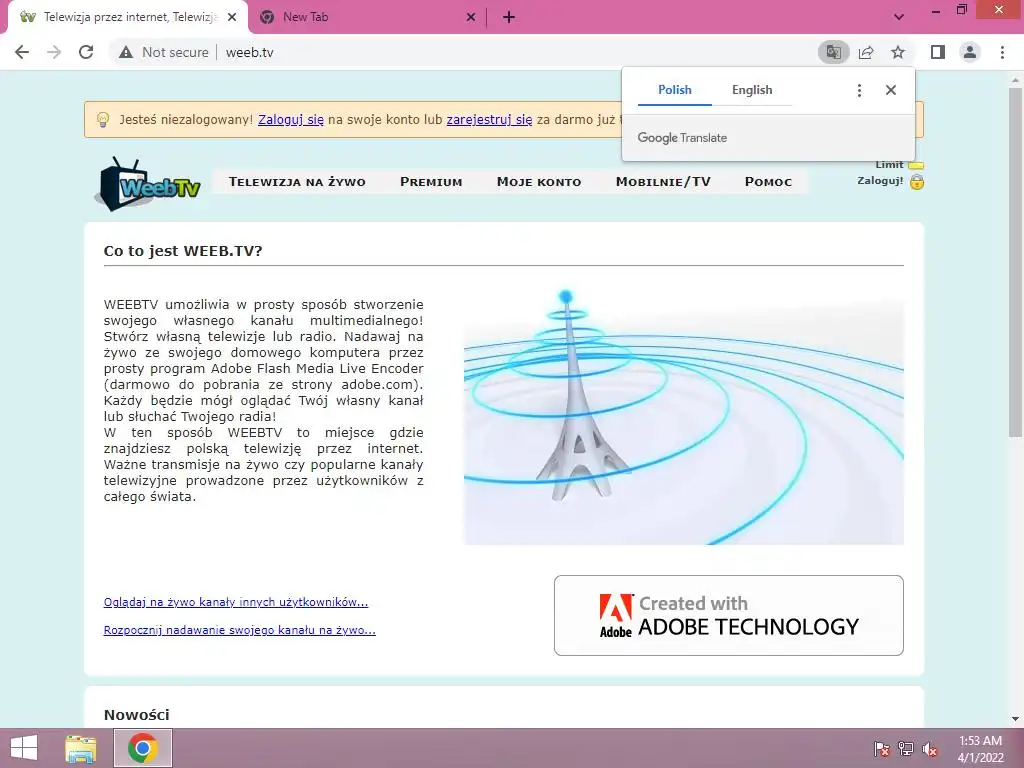The height and width of the screenshot is (768, 1024).
Task: Click the zarejestruj się link in banner
Action: pyautogui.click(x=489, y=120)
